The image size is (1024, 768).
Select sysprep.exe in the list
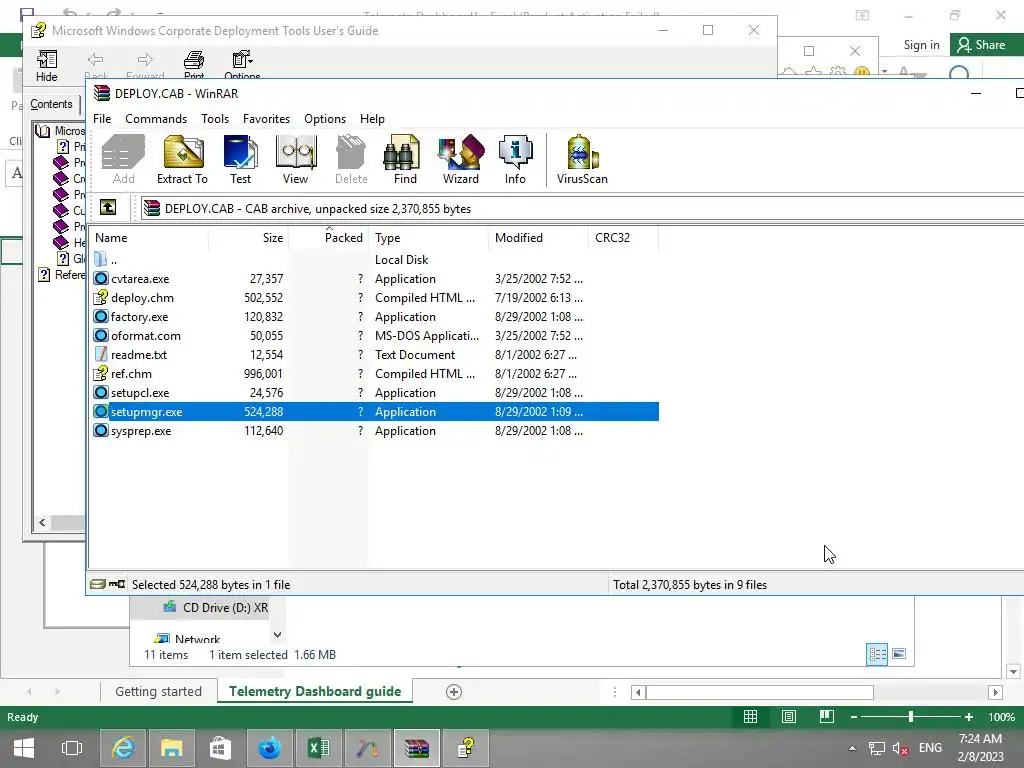(141, 431)
